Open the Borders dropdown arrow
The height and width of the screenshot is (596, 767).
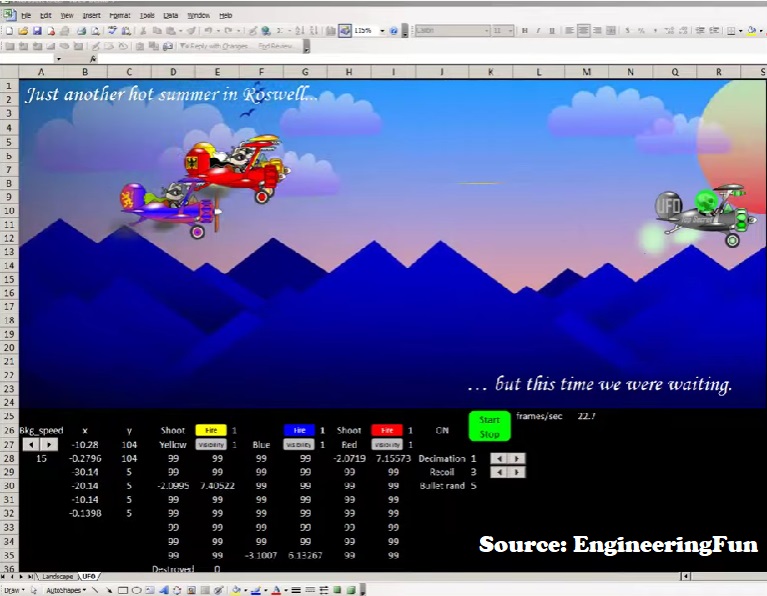point(740,31)
